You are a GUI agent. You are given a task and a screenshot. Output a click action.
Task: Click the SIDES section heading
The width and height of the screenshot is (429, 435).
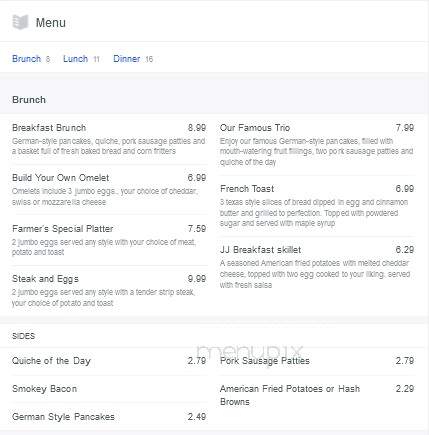coord(23,336)
